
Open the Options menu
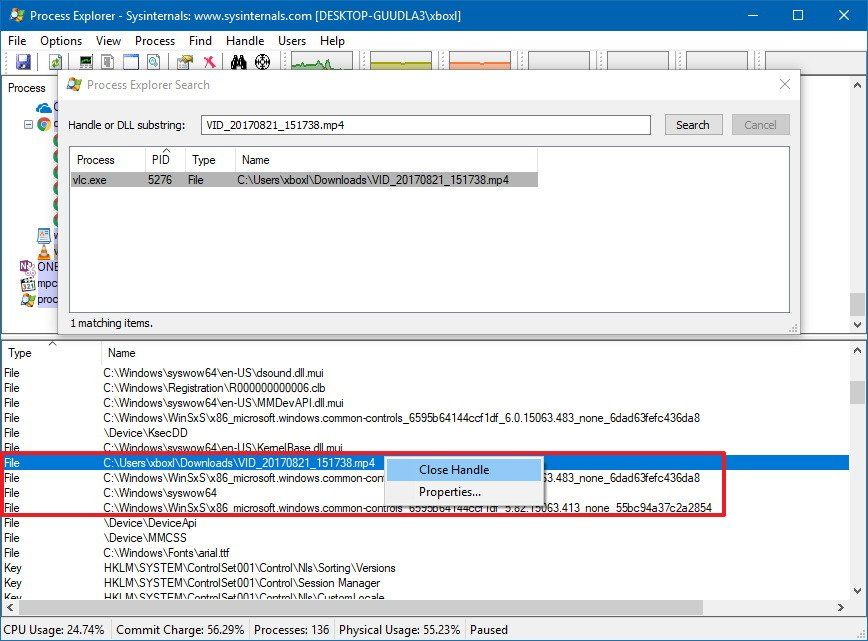[61, 41]
